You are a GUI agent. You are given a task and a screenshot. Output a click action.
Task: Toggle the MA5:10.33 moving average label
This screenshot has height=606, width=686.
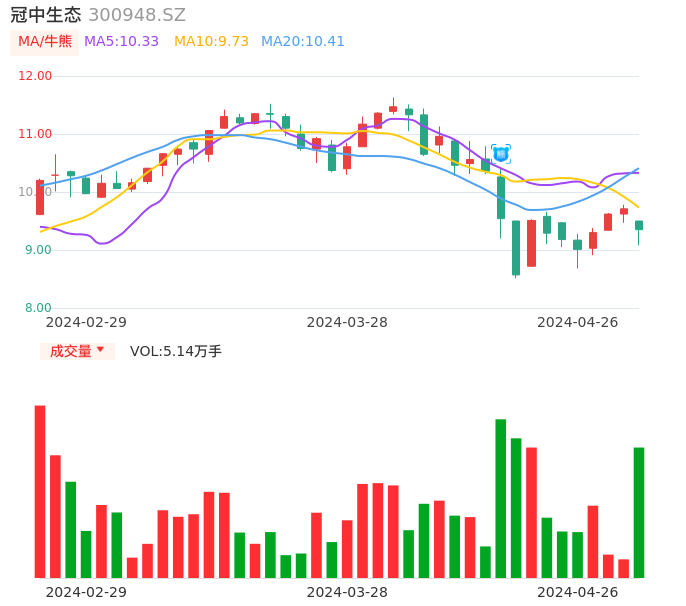click(x=121, y=42)
